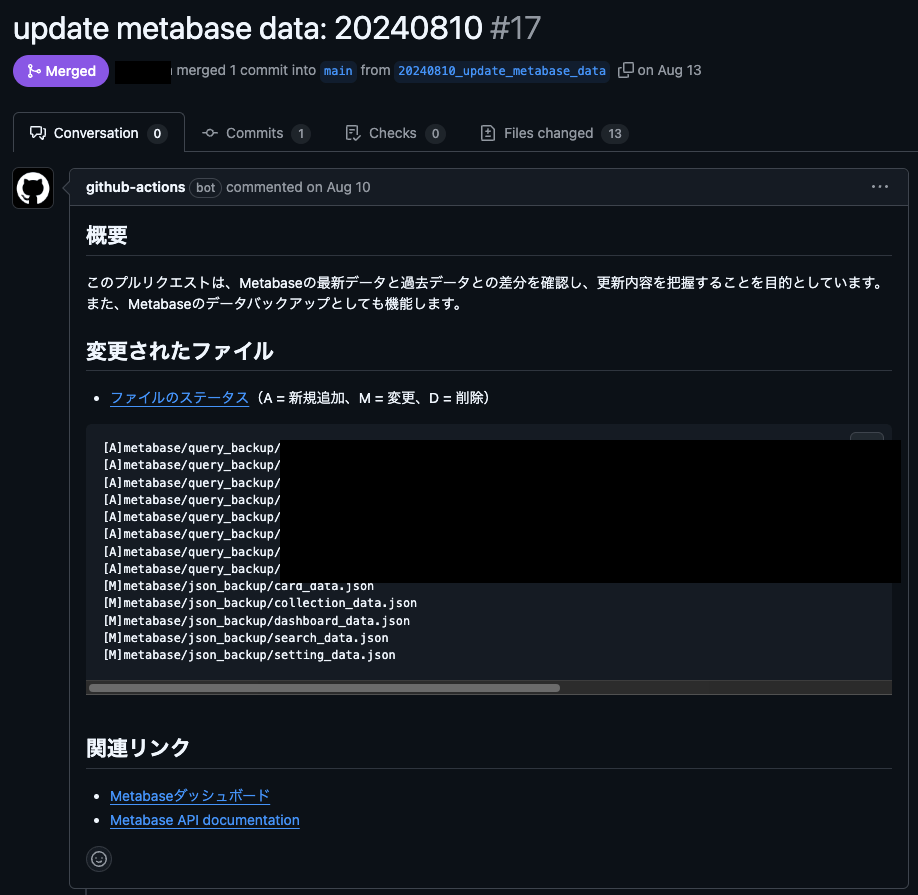The height and width of the screenshot is (895, 918).
Task: Click the 'on Aug 13' merge date
Action: [x=669, y=70]
